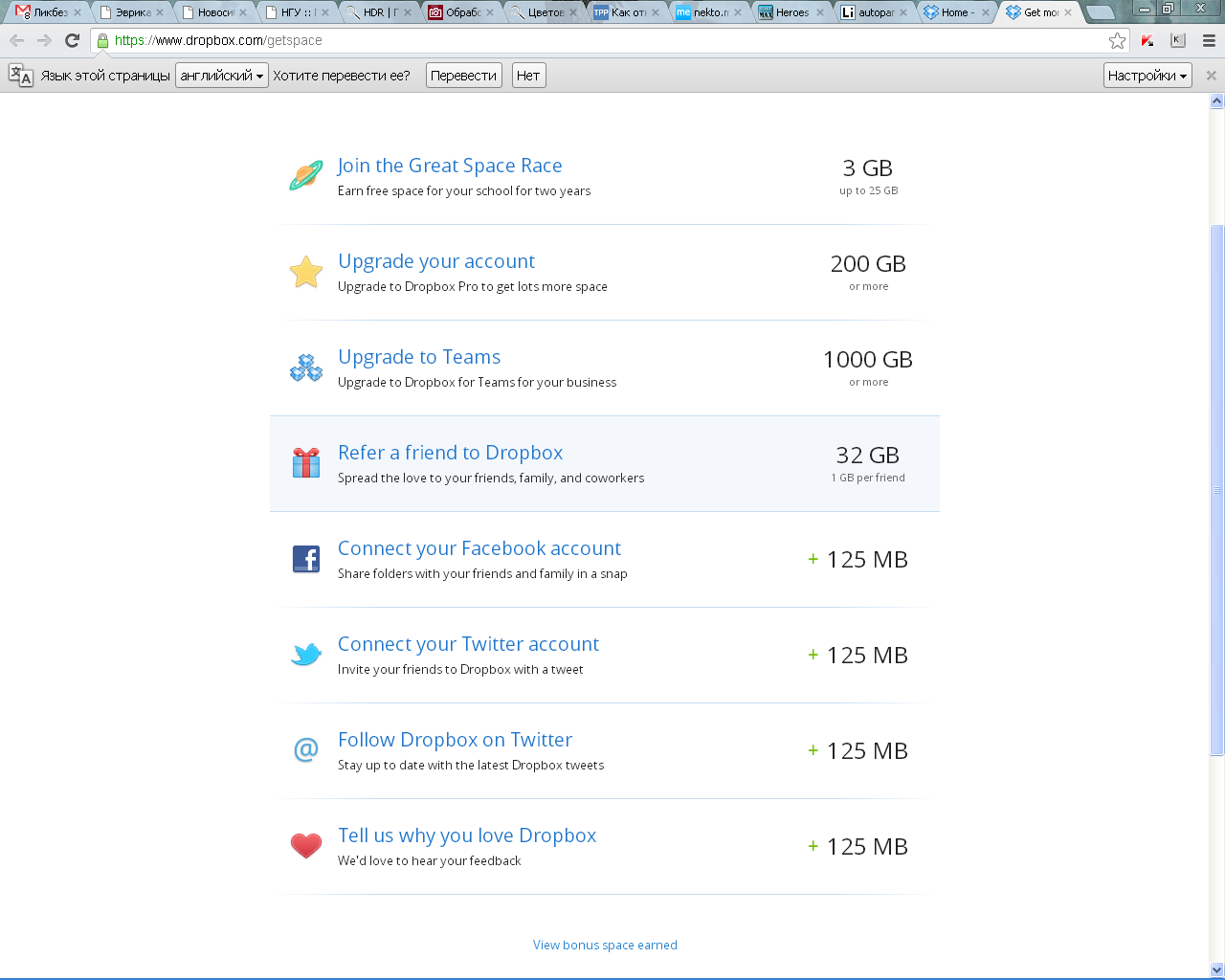Open the Follow Dropbox on Twitter link
The height and width of the screenshot is (980, 1225).
pyautogui.click(x=455, y=740)
